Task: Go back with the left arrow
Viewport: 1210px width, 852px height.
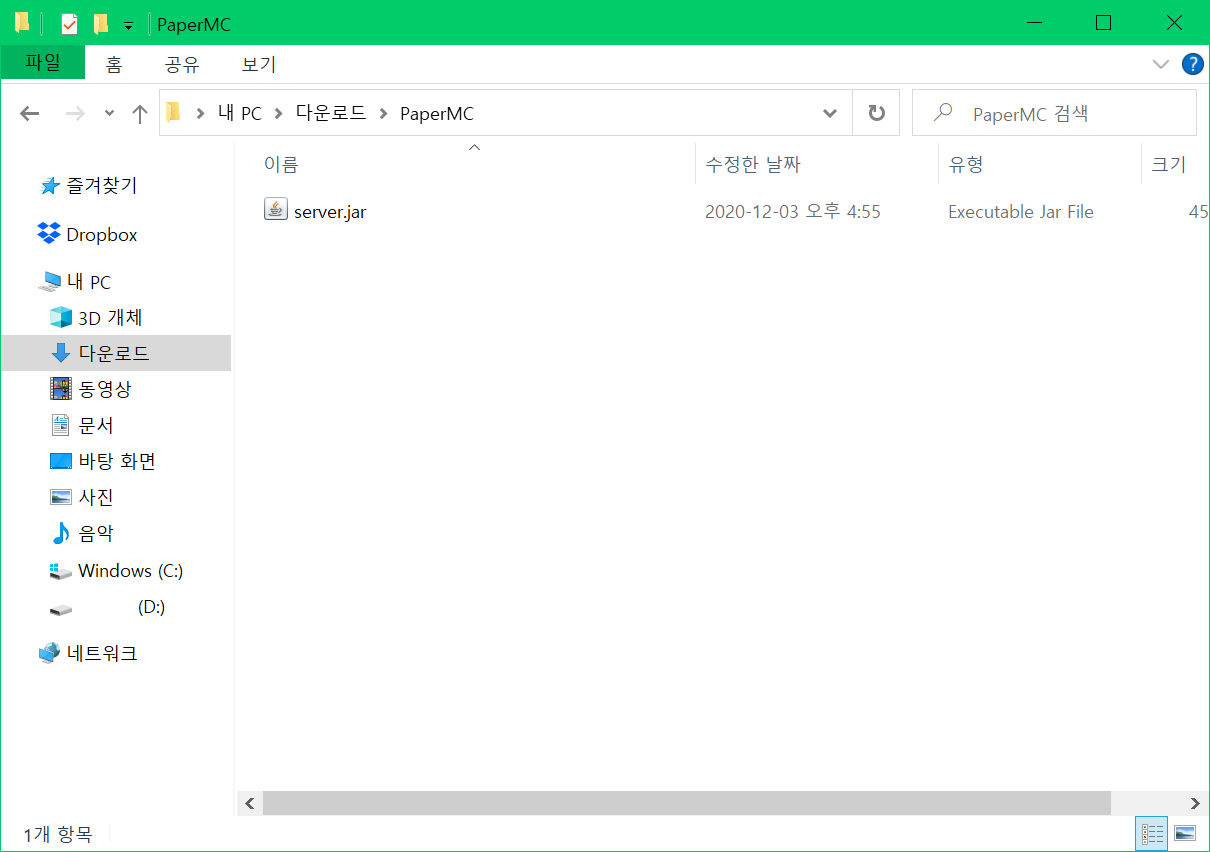Action: point(30,113)
